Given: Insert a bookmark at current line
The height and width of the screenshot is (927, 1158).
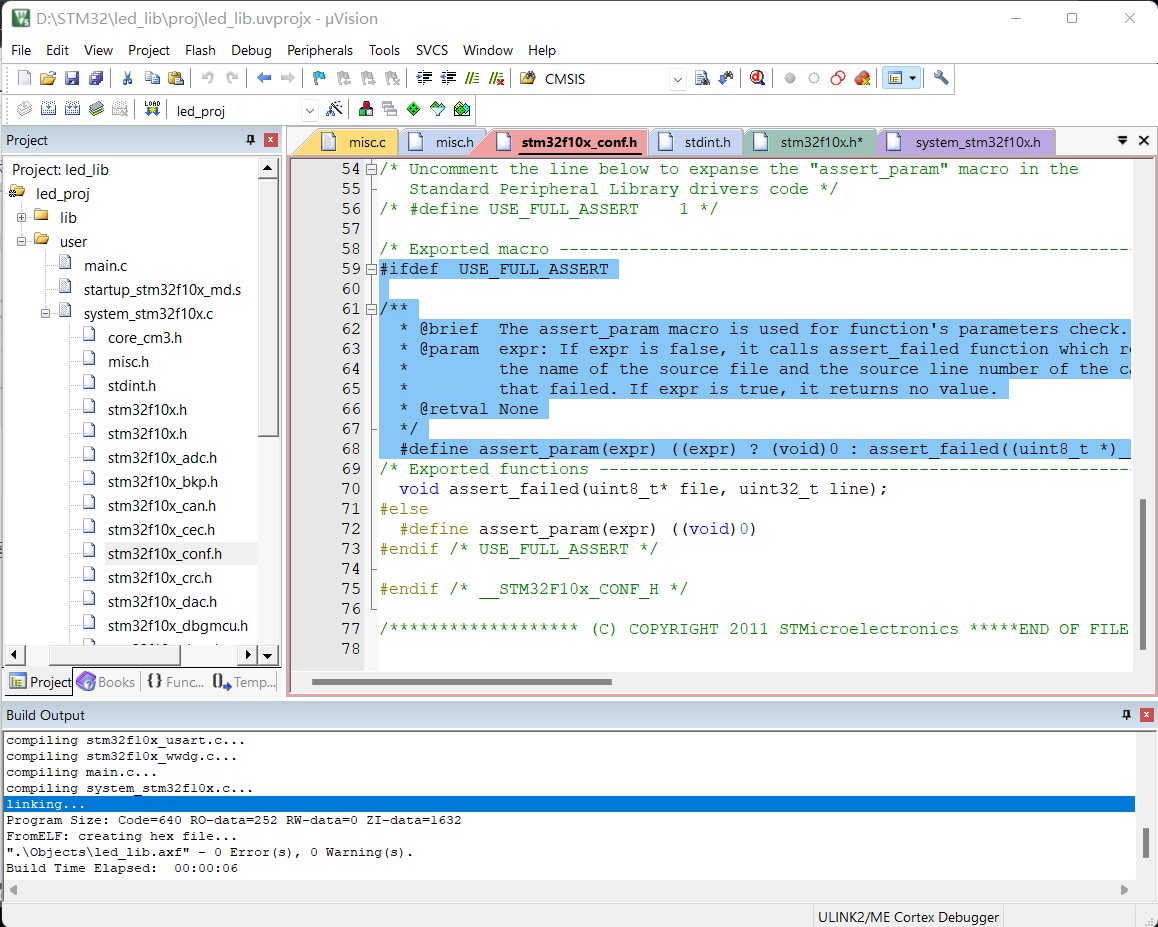Looking at the screenshot, I should (319, 78).
